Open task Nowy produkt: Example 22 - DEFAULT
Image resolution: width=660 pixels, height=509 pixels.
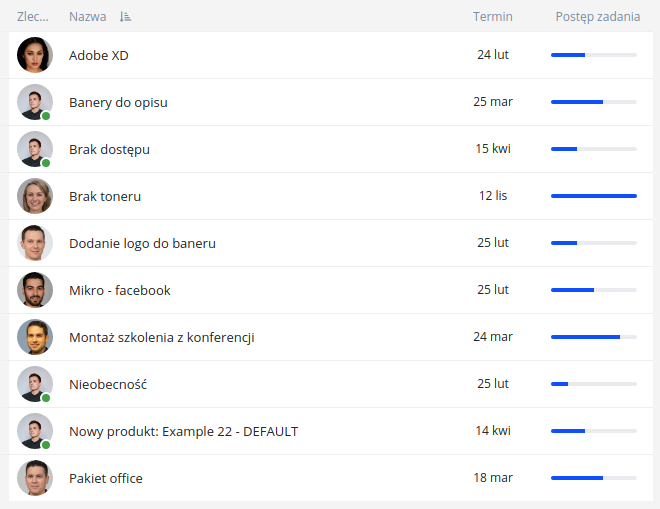pos(183,431)
